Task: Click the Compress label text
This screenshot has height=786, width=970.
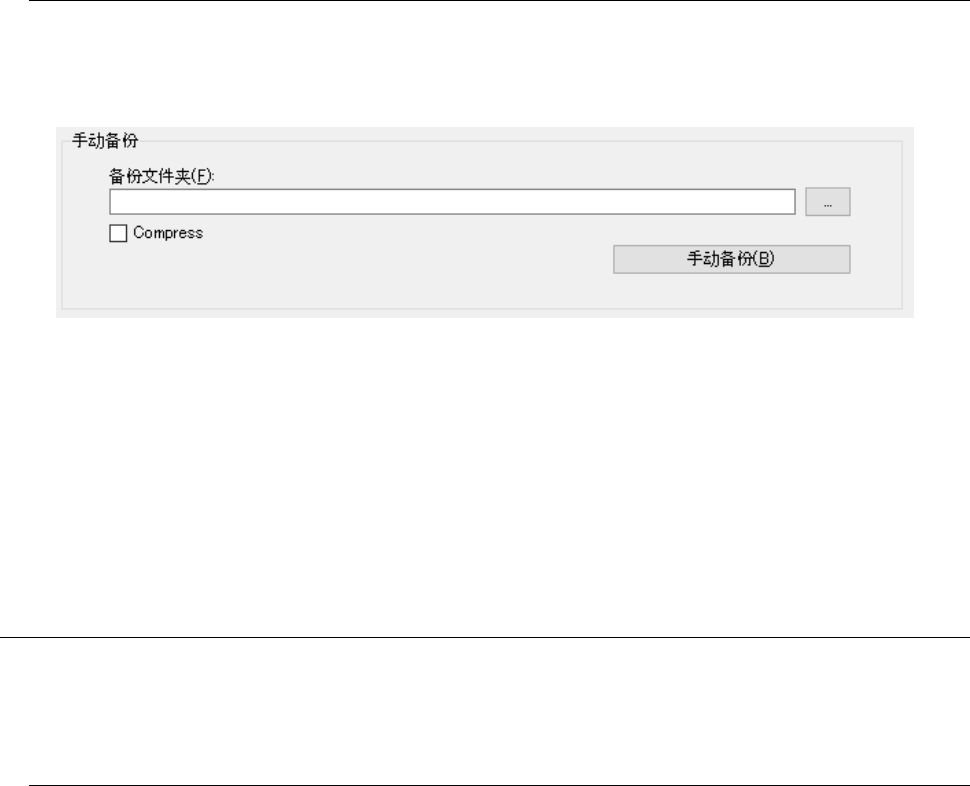Action: 168,233
